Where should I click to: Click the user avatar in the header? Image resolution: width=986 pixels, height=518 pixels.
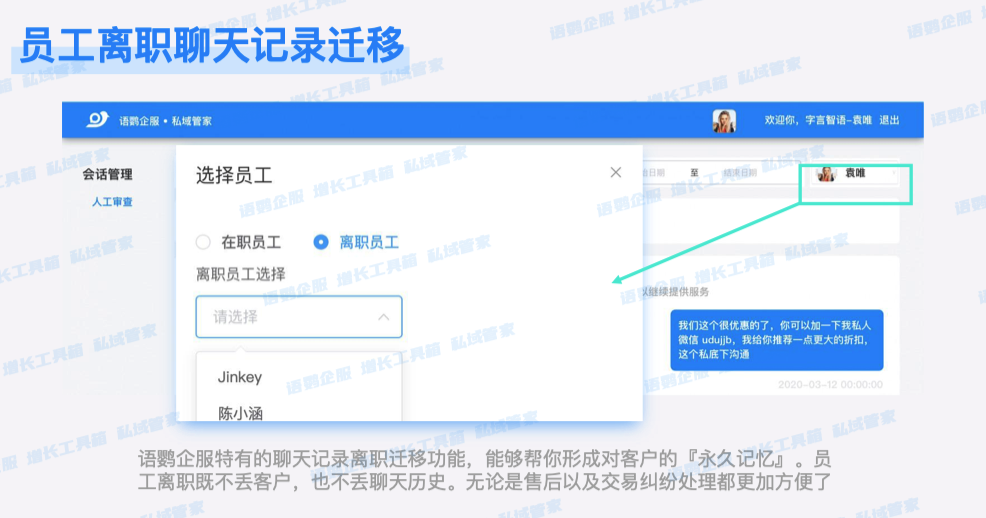pyautogui.click(x=724, y=121)
